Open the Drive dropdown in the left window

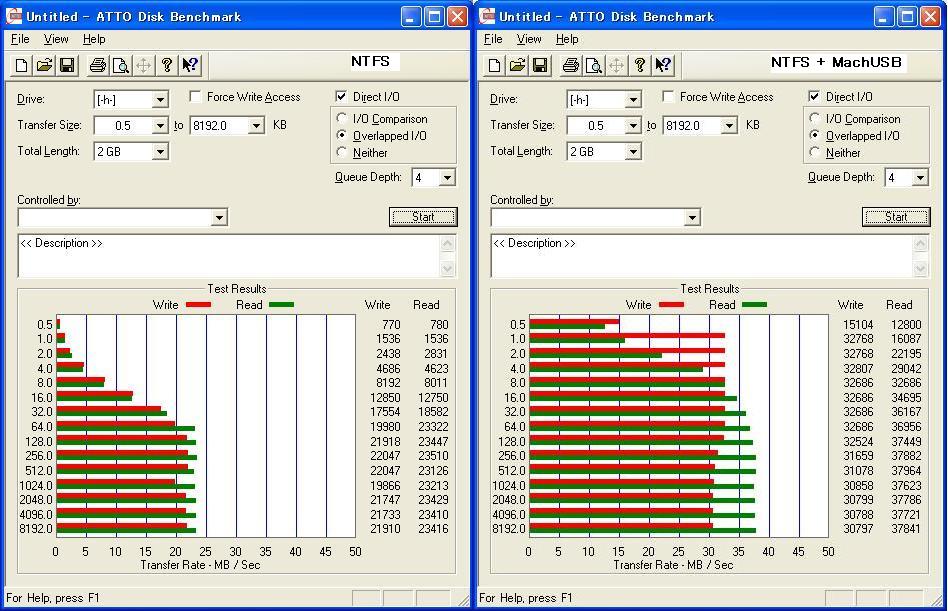(159, 100)
